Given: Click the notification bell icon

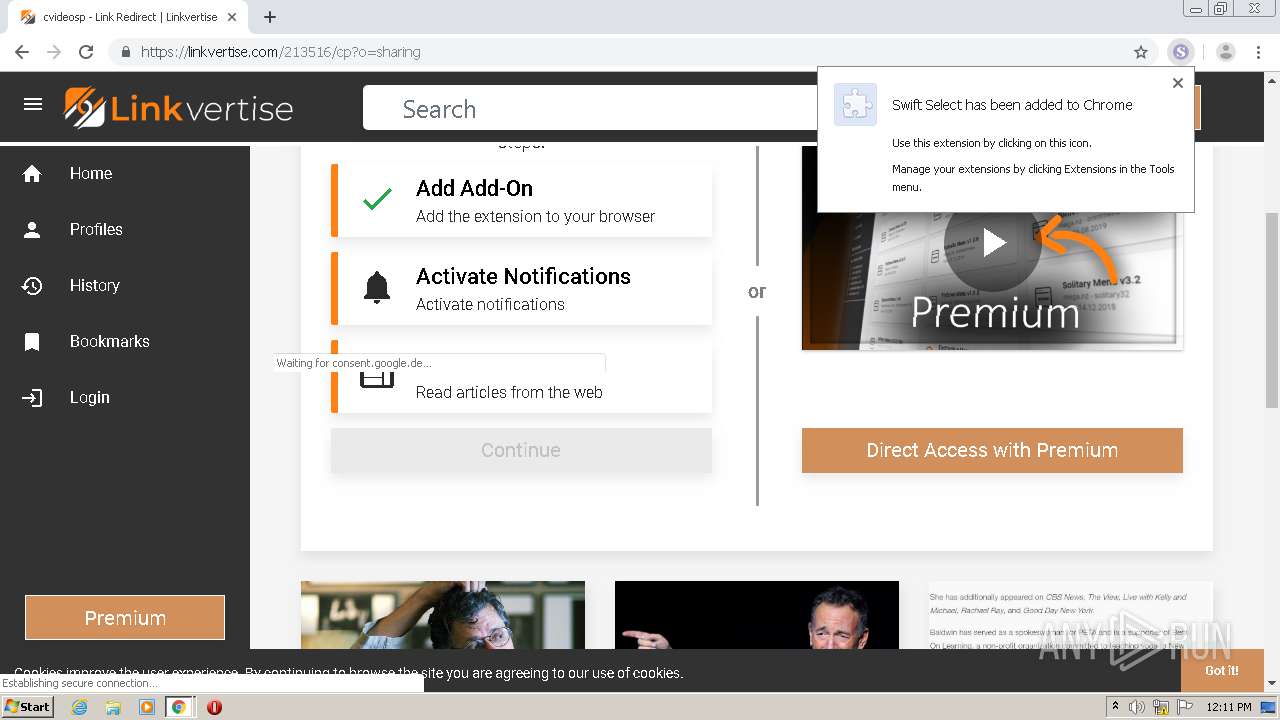Looking at the screenshot, I should click(377, 288).
